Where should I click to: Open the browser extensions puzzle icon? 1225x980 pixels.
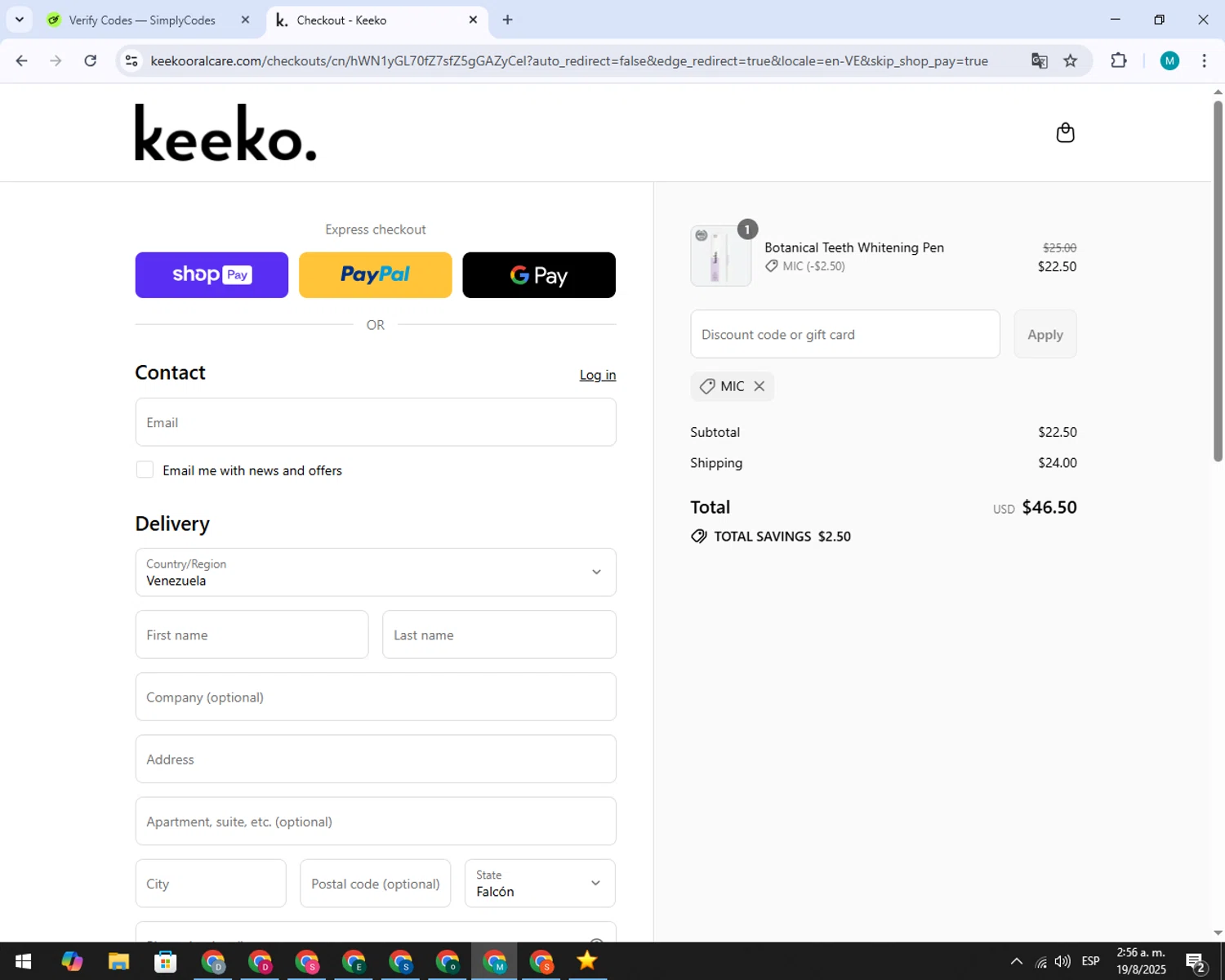pyautogui.click(x=1119, y=60)
